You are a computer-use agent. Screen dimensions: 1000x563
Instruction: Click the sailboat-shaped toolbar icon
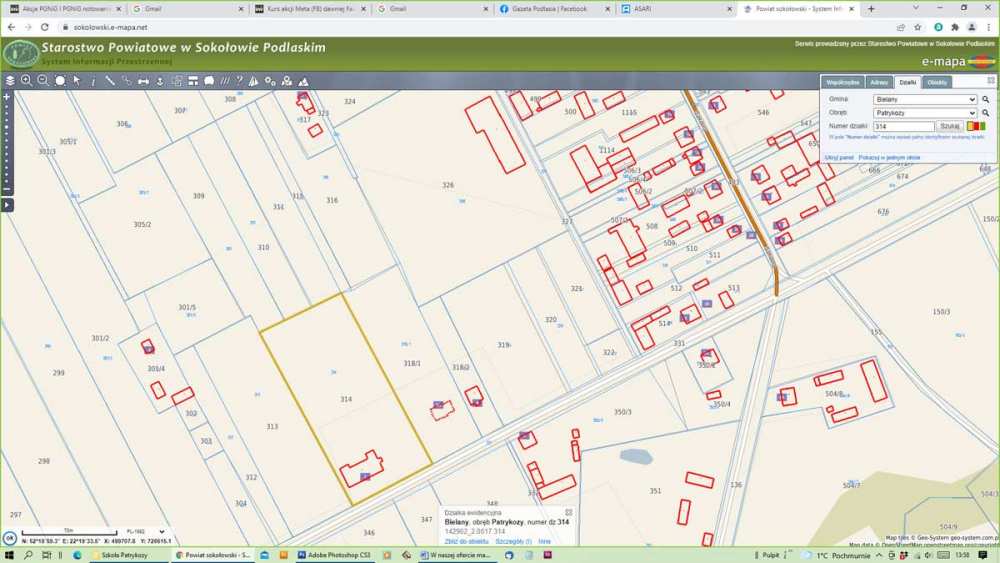coord(254,81)
